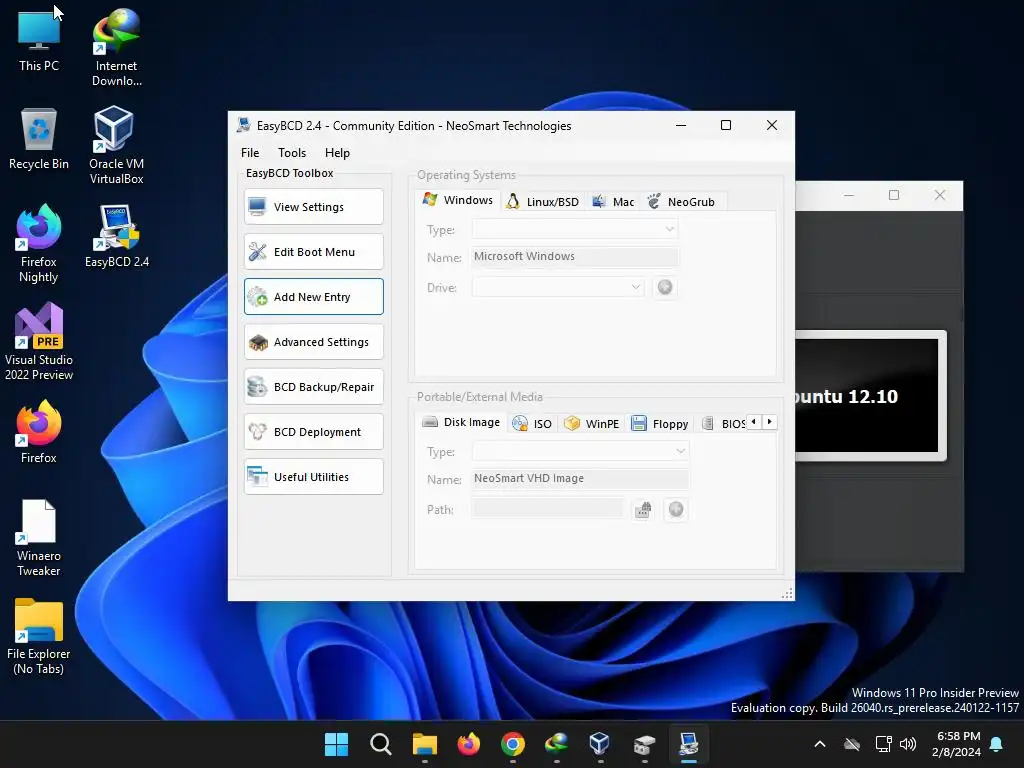Click the EasyBCD title bar app icon
1024x768 pixels.
(244, 125)
